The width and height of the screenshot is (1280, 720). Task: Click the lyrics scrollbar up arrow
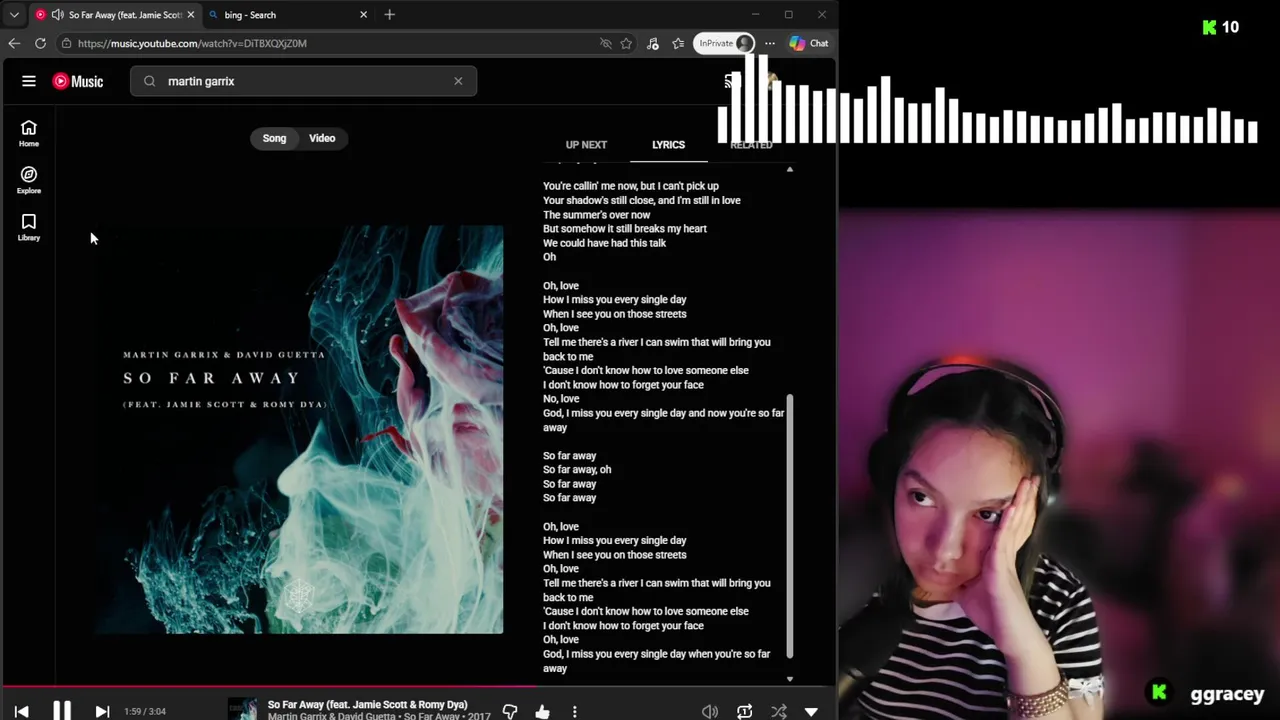point(789,169)
